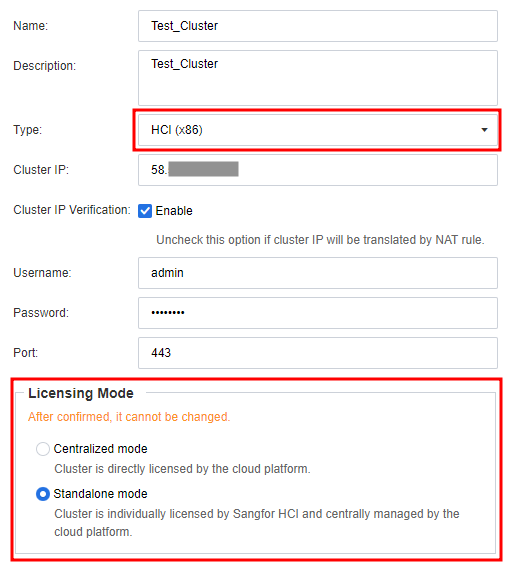The width and height of the screenshot is (519, 571).
Task: Click the NAT rule hint text
Action: tap(320, 240)
